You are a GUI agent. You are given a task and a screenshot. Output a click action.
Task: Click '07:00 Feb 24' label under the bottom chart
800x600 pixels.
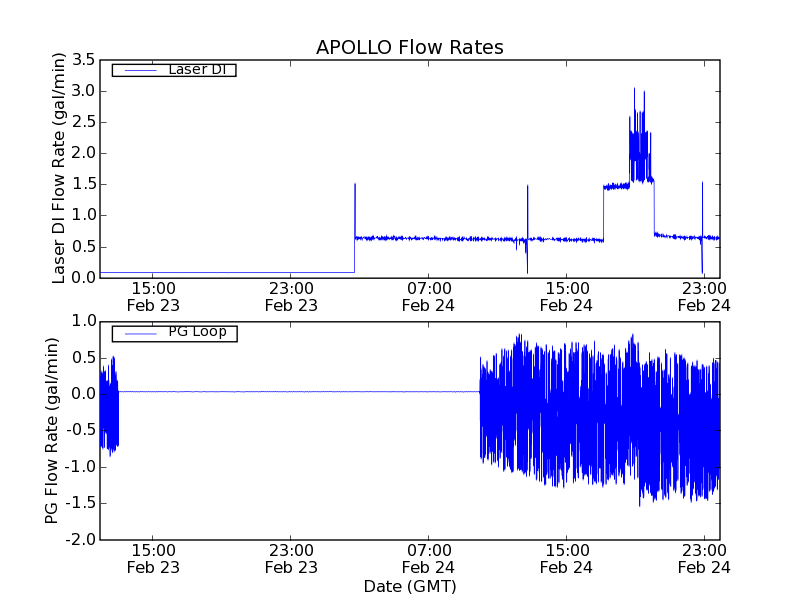point(429,559)
